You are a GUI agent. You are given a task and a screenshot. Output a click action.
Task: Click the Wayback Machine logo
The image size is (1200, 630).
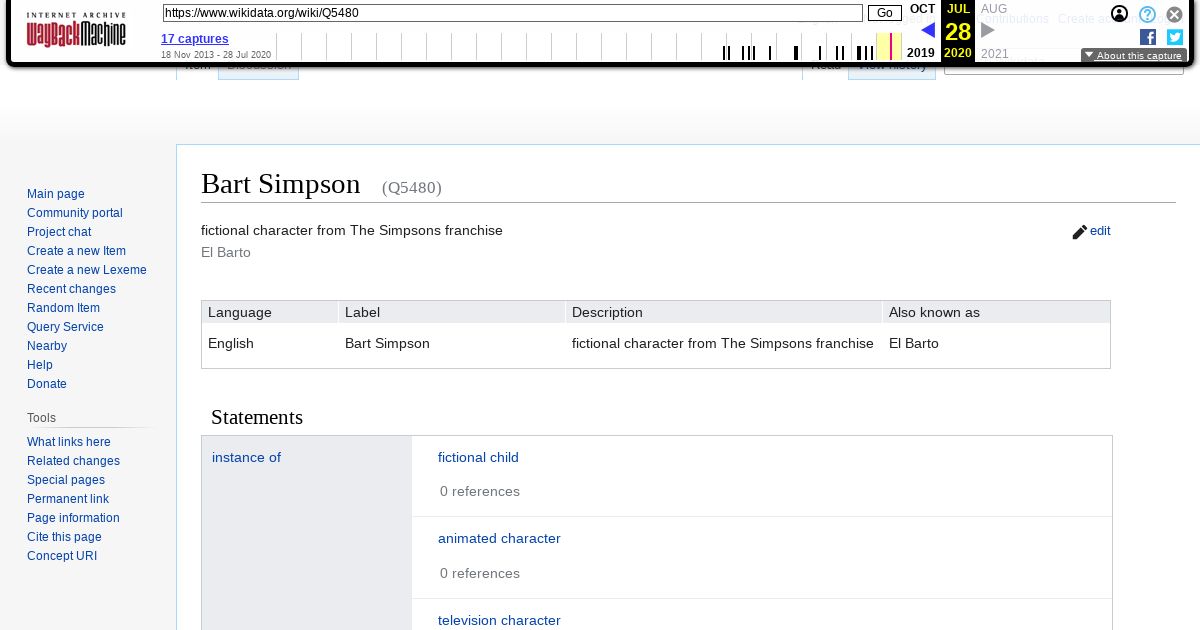tap(76, 30)
